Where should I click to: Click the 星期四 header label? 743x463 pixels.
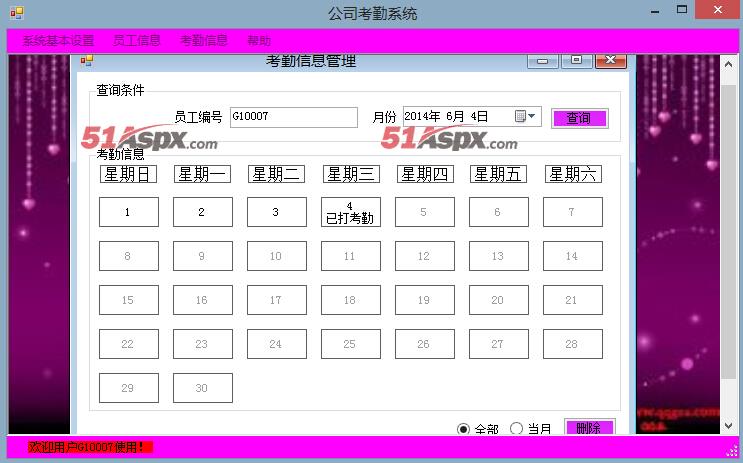pyautogui.click(x=425, y=174)
